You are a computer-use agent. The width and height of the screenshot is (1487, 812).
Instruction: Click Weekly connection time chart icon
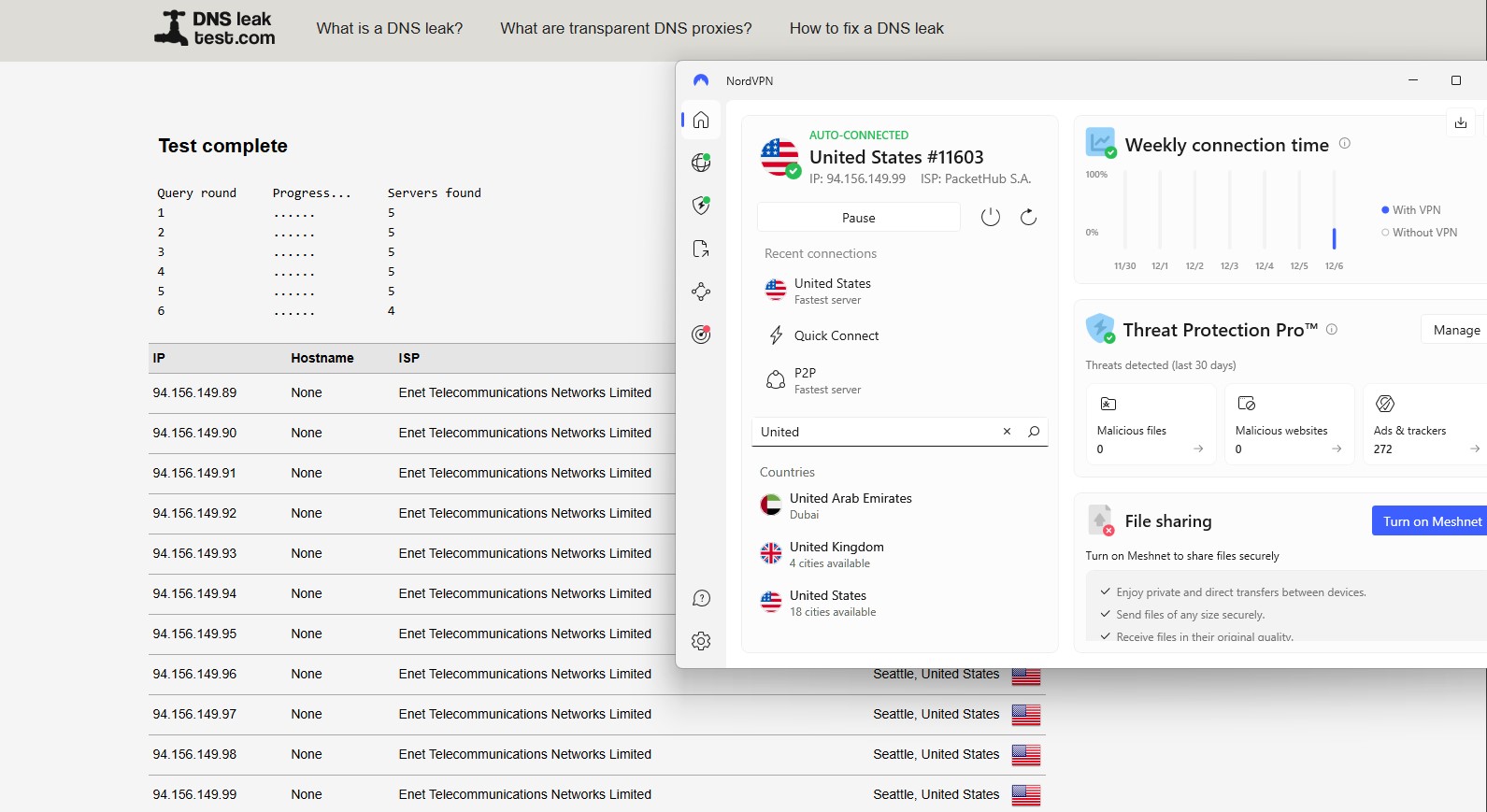tap(1101, 143)
